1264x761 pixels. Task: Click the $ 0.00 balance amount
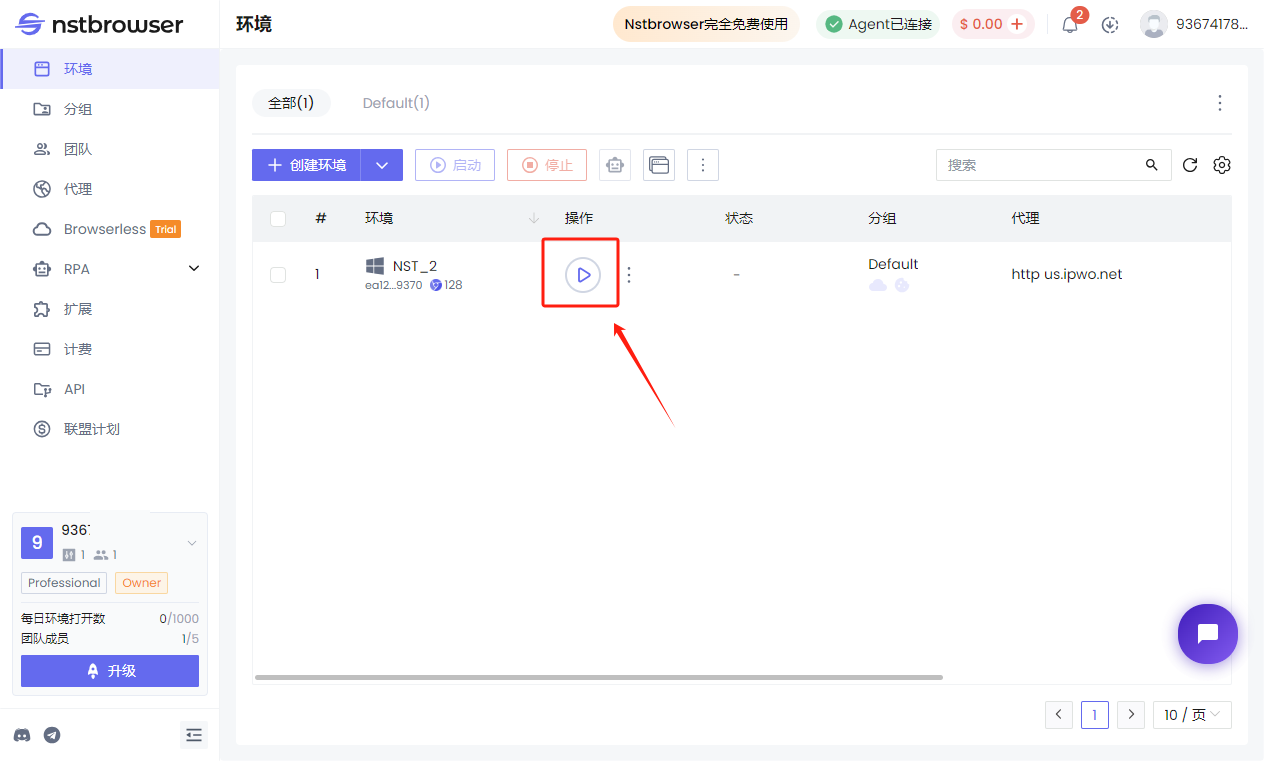981,24
